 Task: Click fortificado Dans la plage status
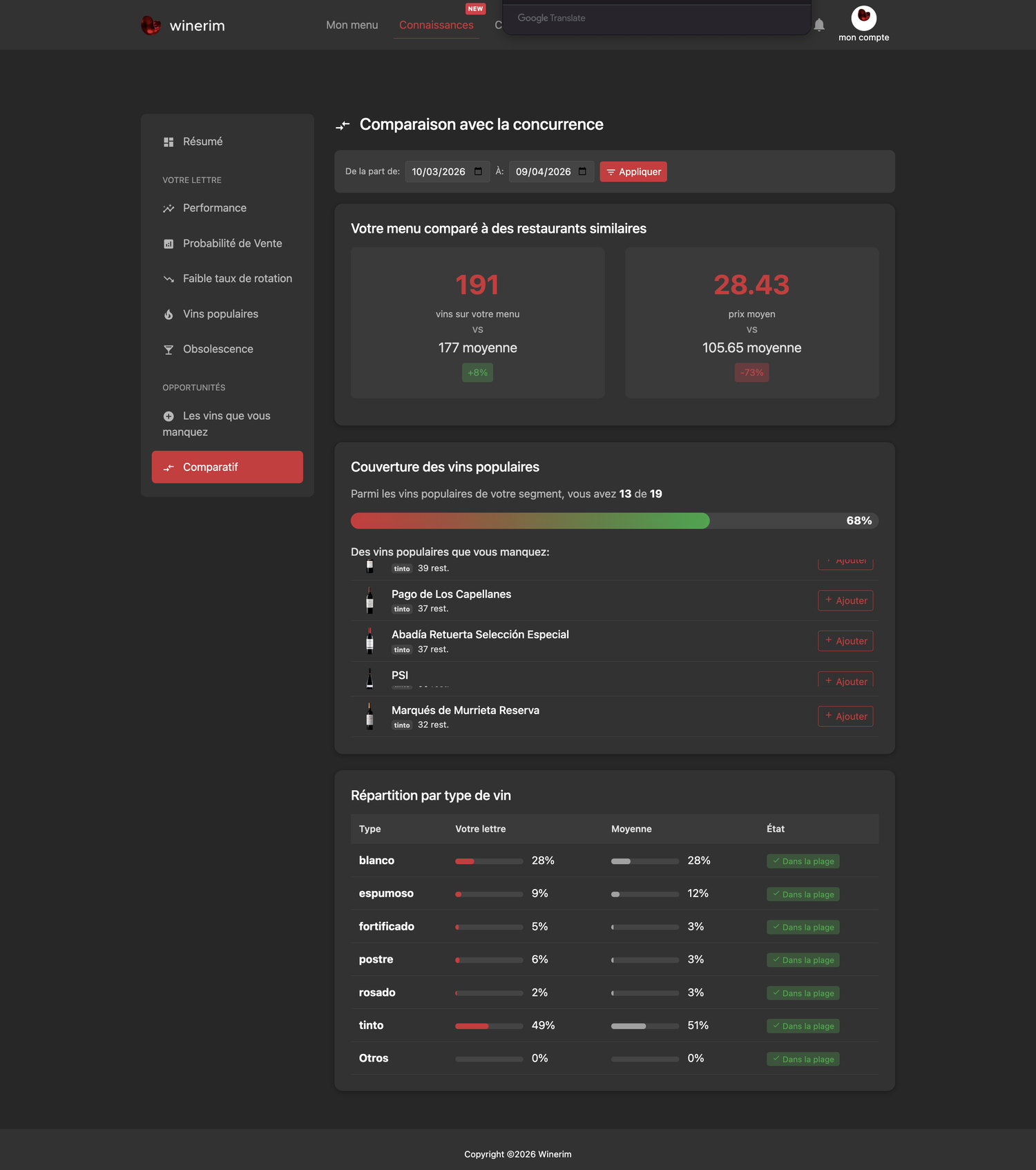[803, 928]
